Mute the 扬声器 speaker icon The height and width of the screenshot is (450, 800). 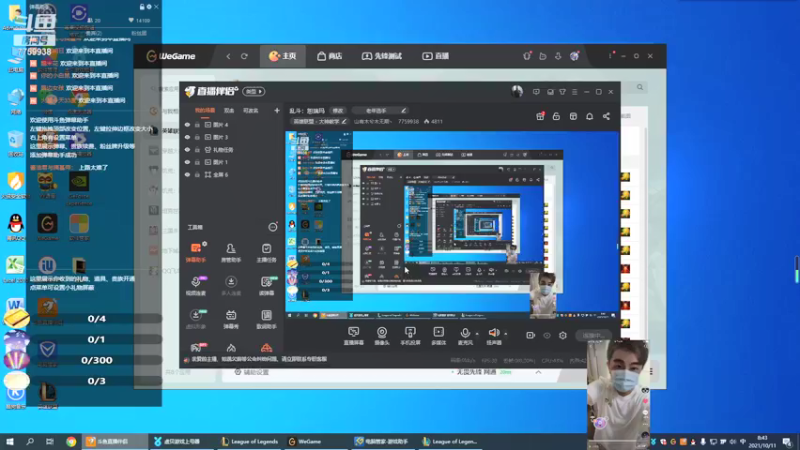(493, 333)
